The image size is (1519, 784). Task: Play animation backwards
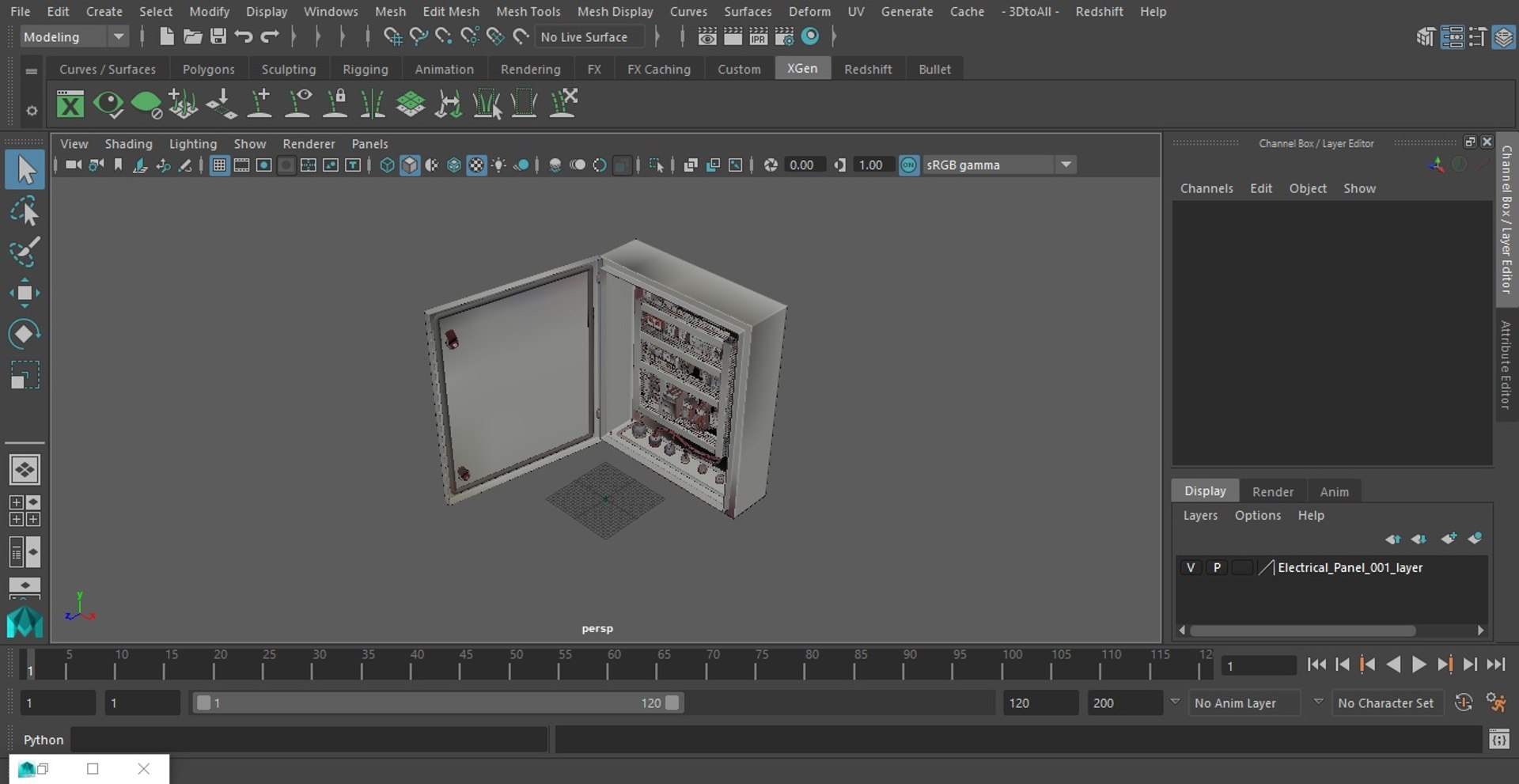click(1394, 665)
